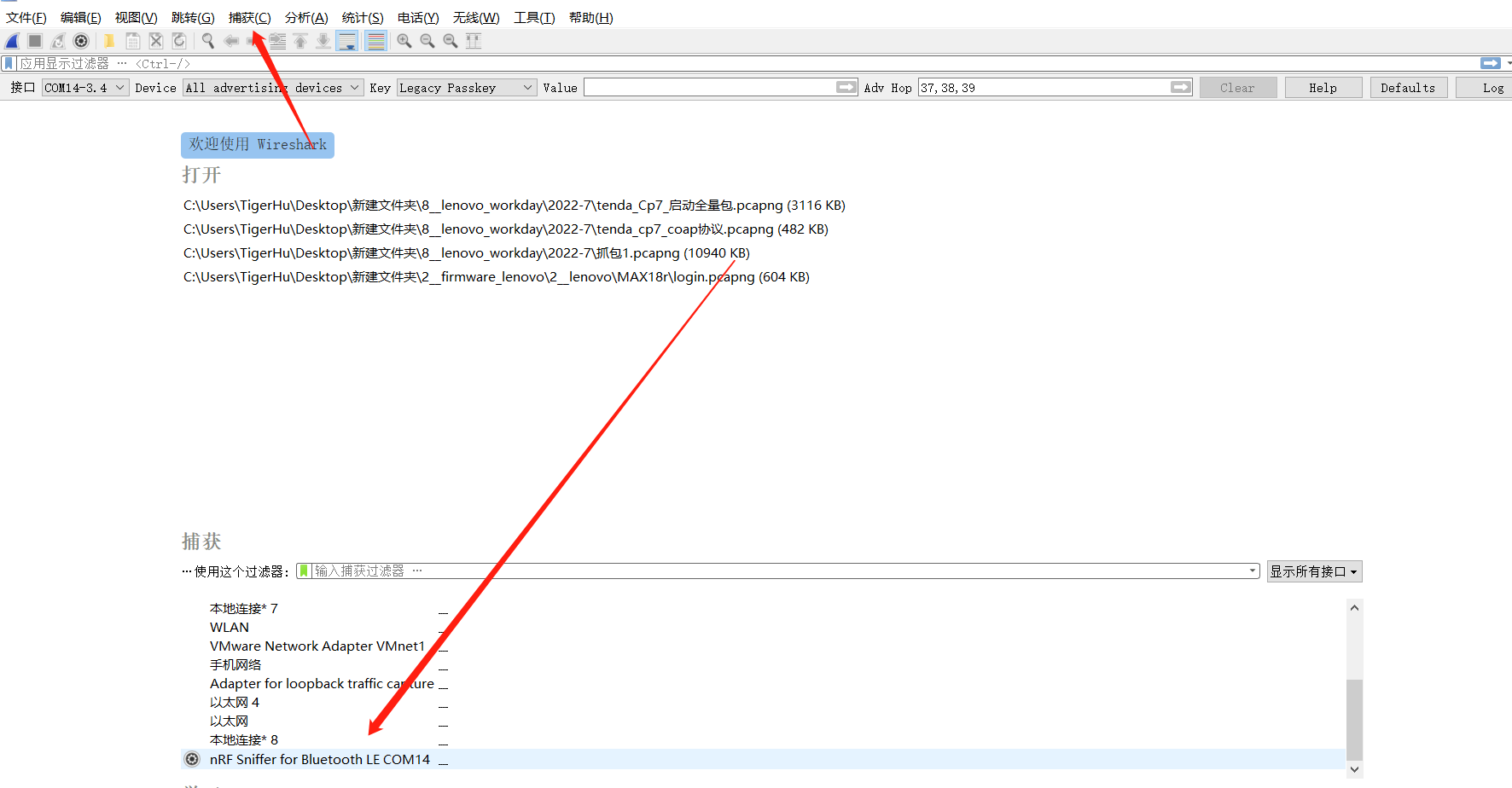Click the display filter bookmark icon
The height and width of the screenshot is (788, 1512).
9,64
